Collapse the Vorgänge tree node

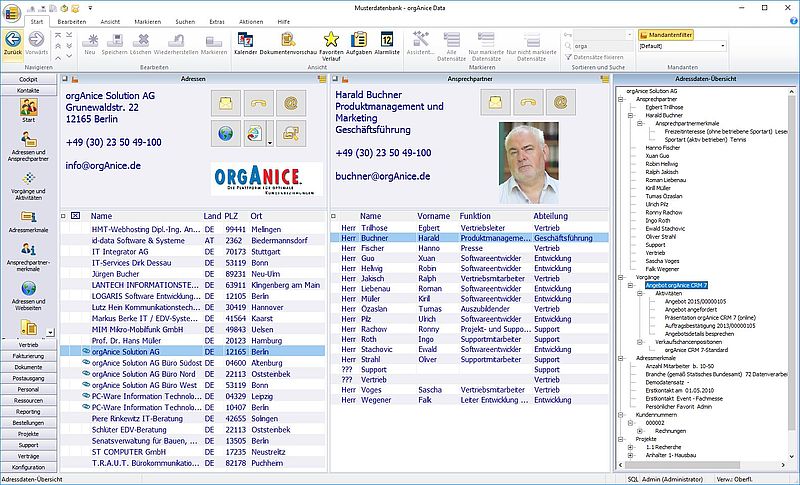pyautogui.click(x=621, y=277)
